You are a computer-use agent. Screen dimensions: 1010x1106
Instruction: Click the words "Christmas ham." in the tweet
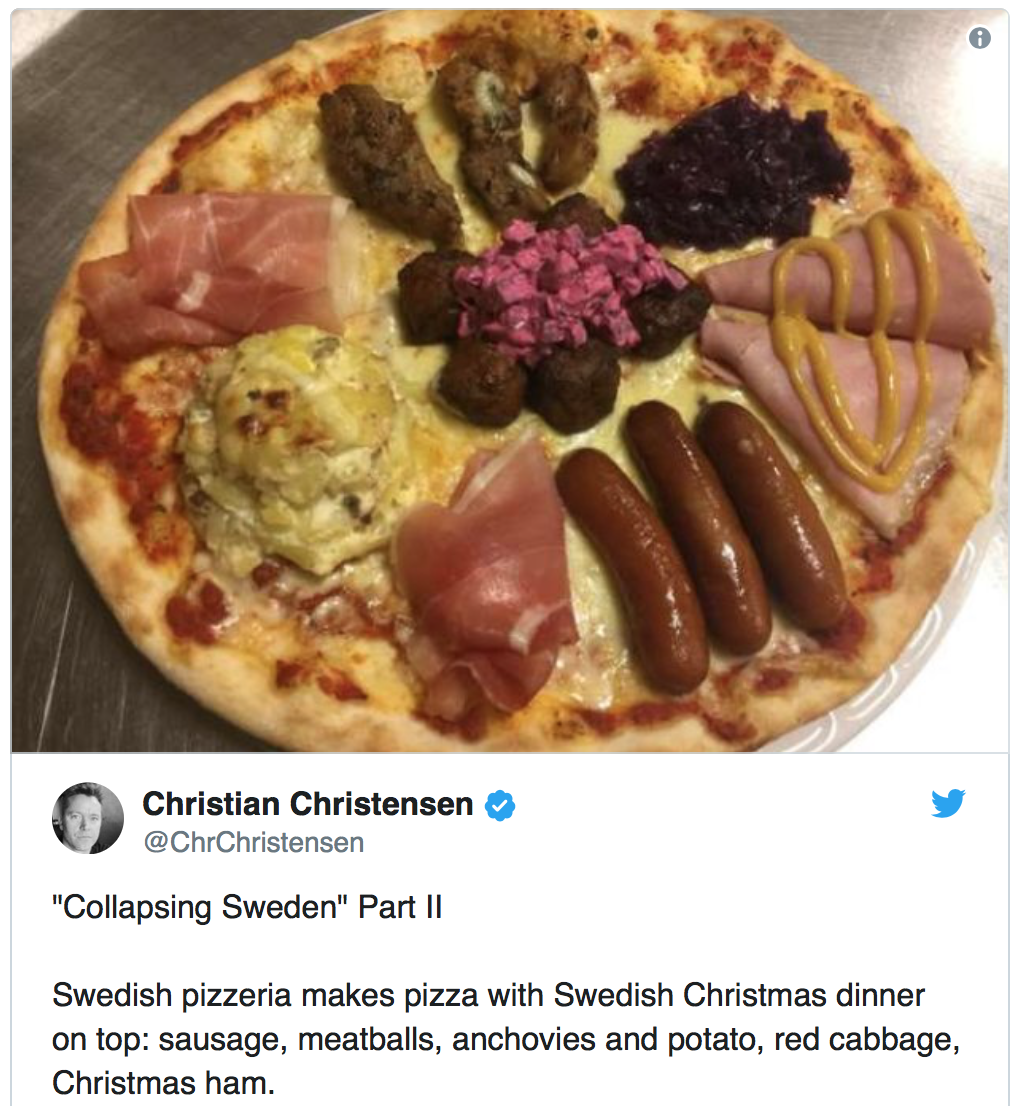(163, 1083)
